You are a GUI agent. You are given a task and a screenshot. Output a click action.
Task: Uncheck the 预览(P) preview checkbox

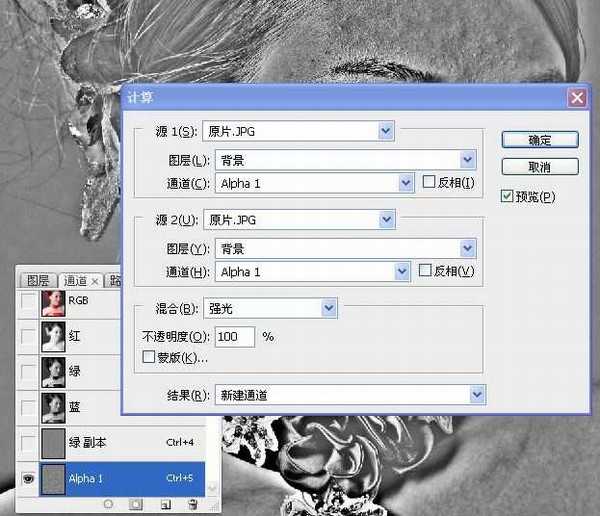507,196
